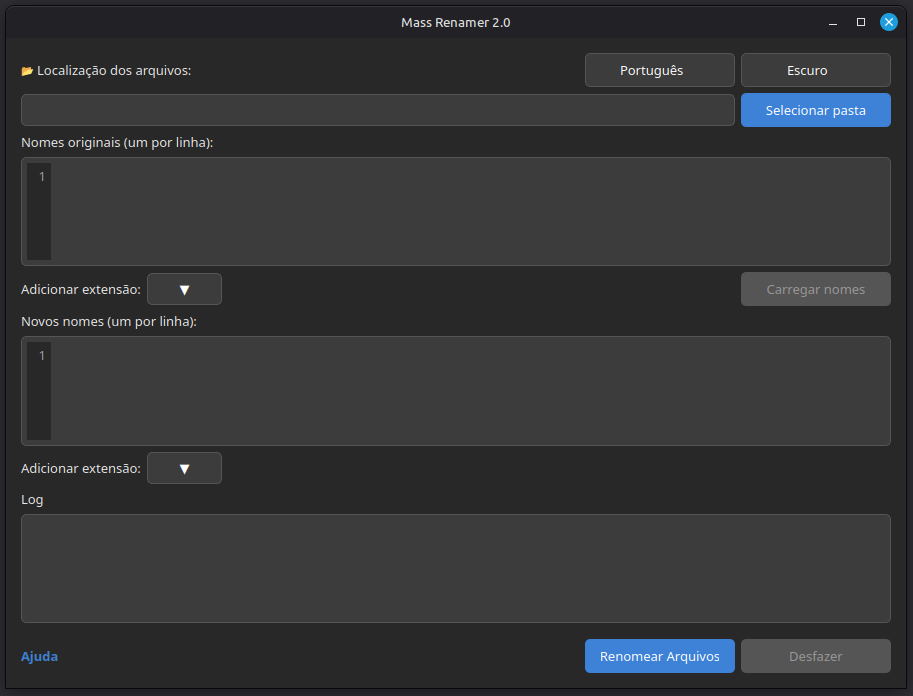Image resolution: width=913 pixels, height=696 pixels.
Task: Select line number 1 in original names gutter
Action: (x=41, y=176)
